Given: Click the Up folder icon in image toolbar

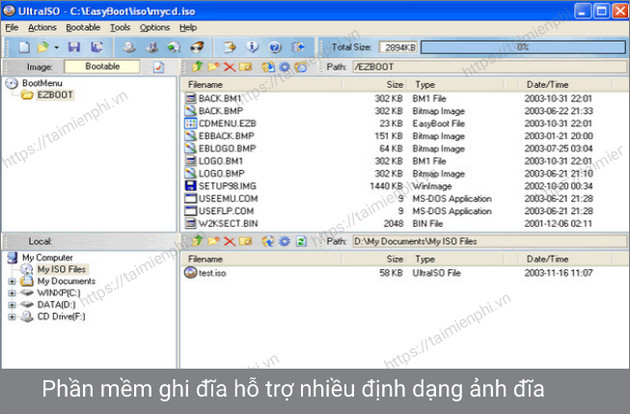Looking at the screenshot, I should point(197,66).
